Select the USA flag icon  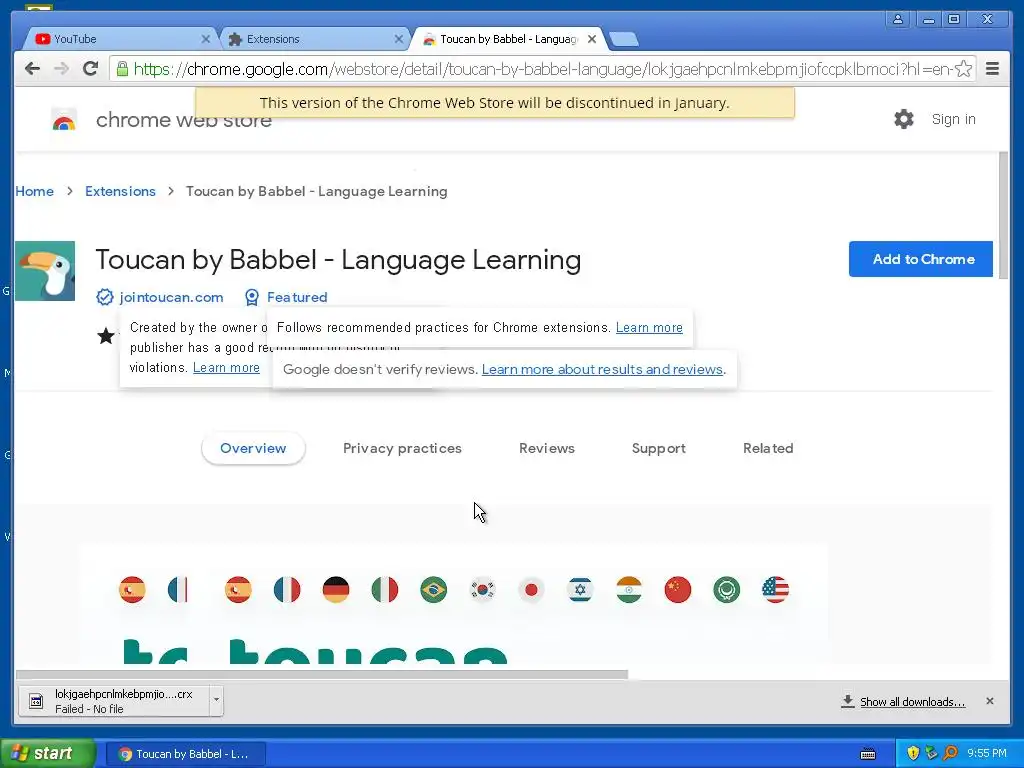(x=775, y=590)
